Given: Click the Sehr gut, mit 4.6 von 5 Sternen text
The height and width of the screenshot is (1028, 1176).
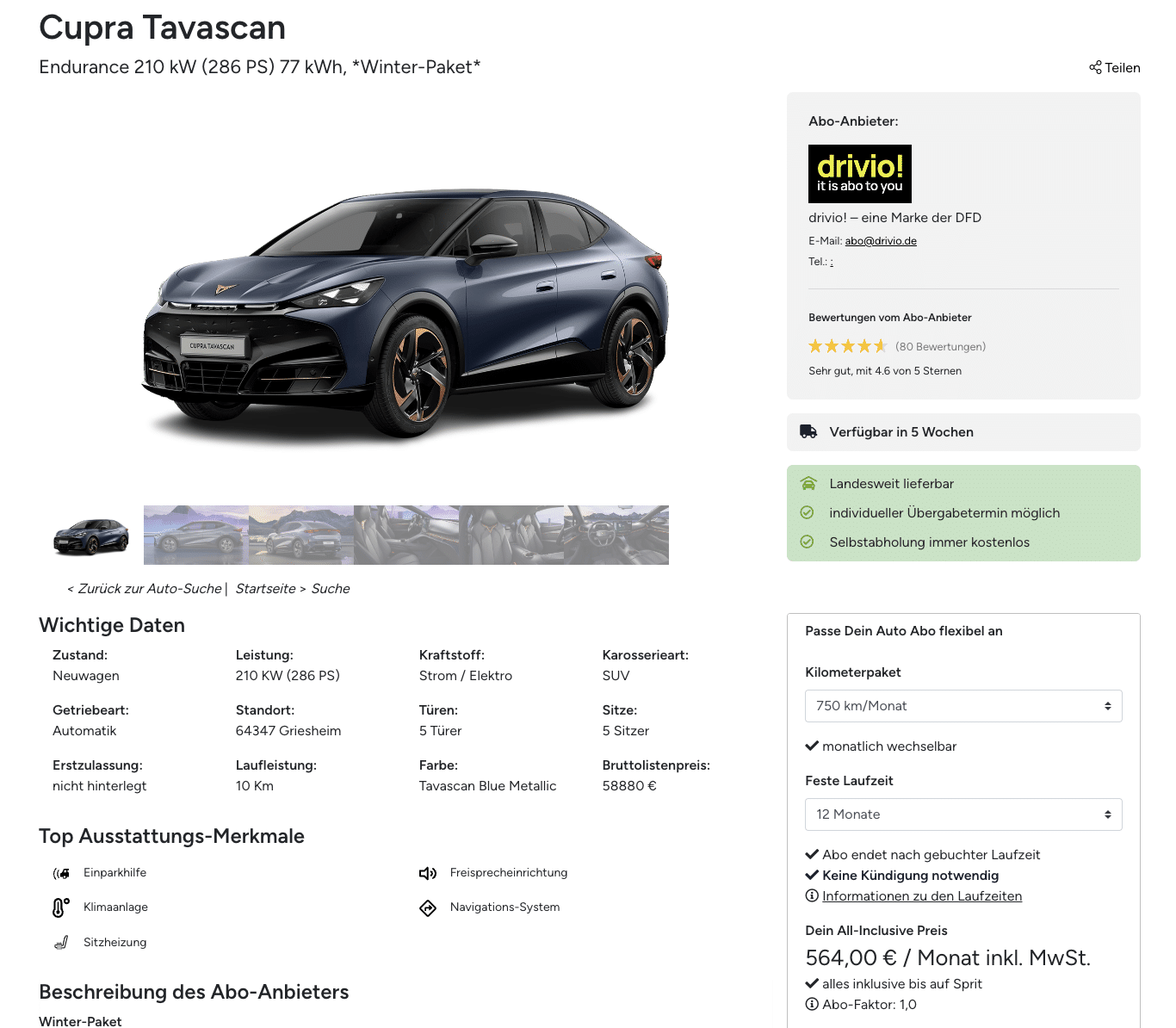Looking at the screenshot, I should click(x=885, y=371).
